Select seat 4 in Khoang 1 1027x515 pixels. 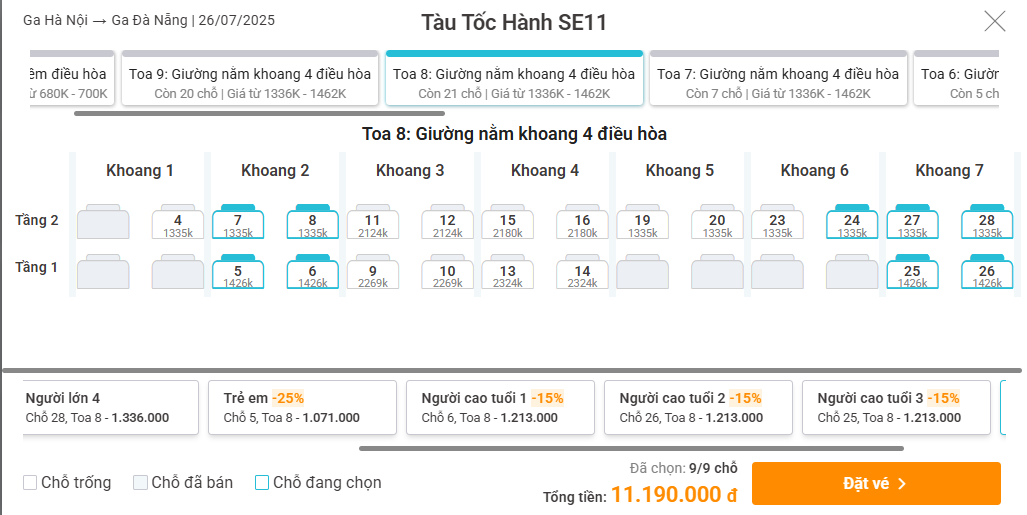(177, 222)
